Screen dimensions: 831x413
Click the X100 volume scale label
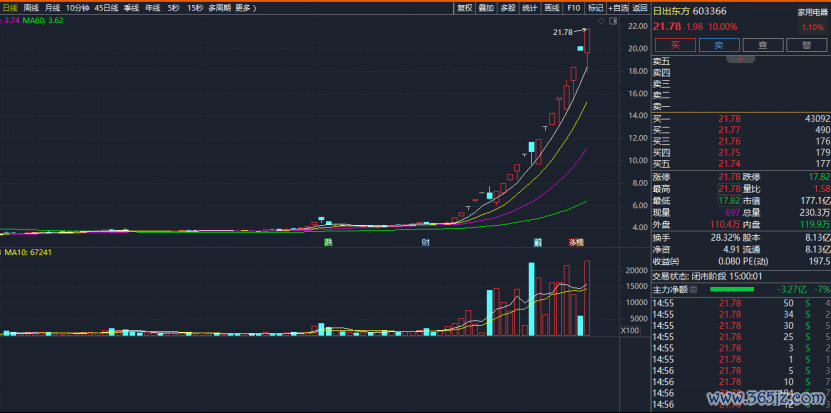[630, 330]
